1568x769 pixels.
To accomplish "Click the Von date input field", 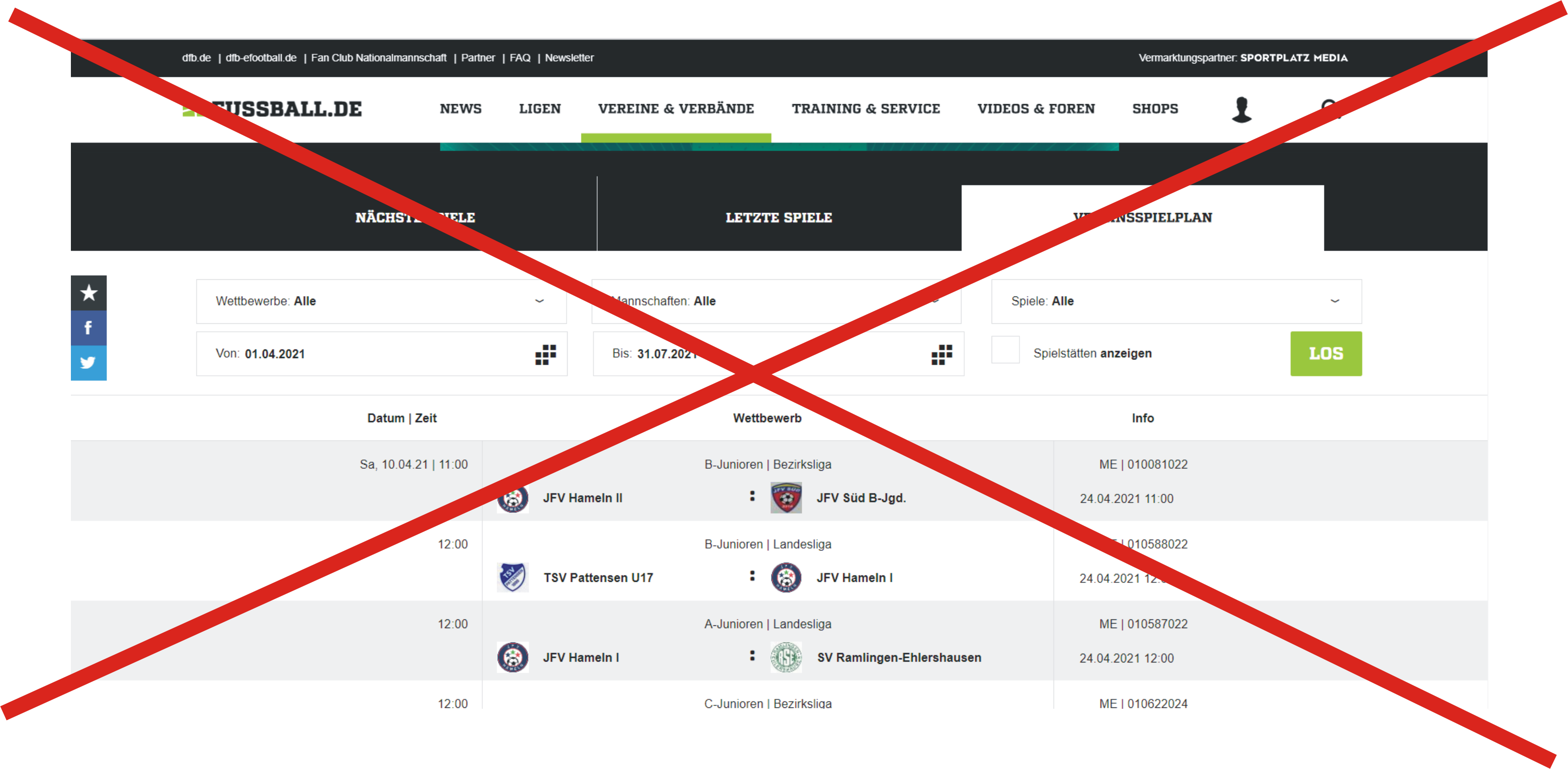I will [x=382, y=353].
